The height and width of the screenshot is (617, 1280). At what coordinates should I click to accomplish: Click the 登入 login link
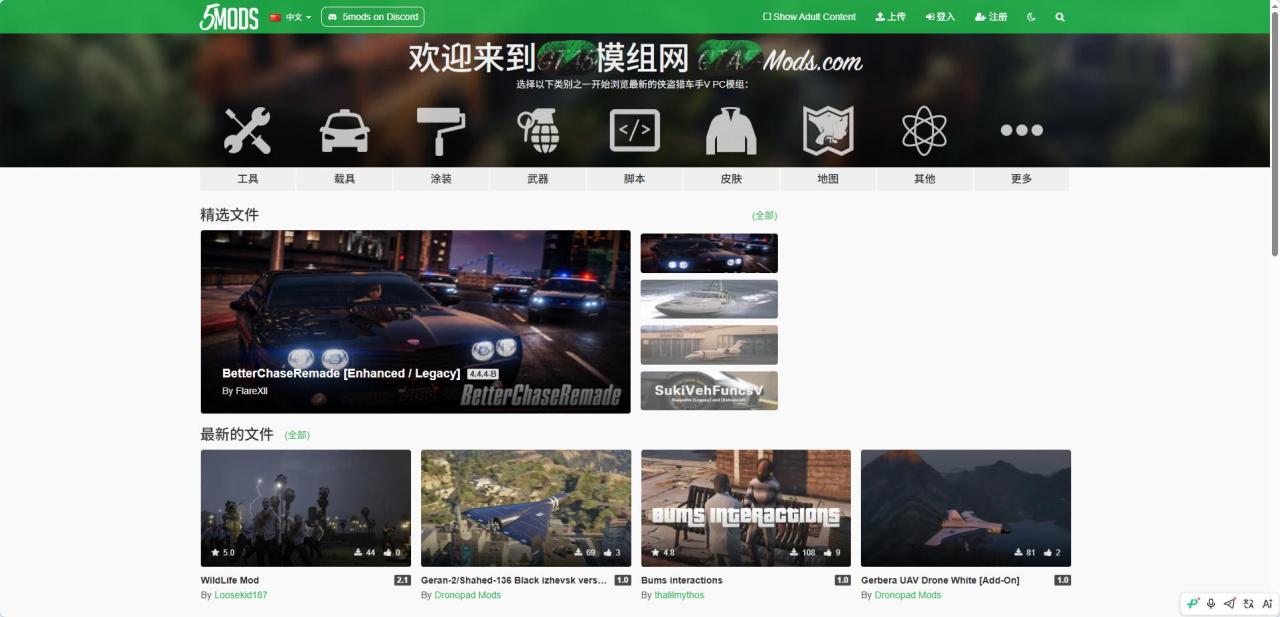[940, 17]
